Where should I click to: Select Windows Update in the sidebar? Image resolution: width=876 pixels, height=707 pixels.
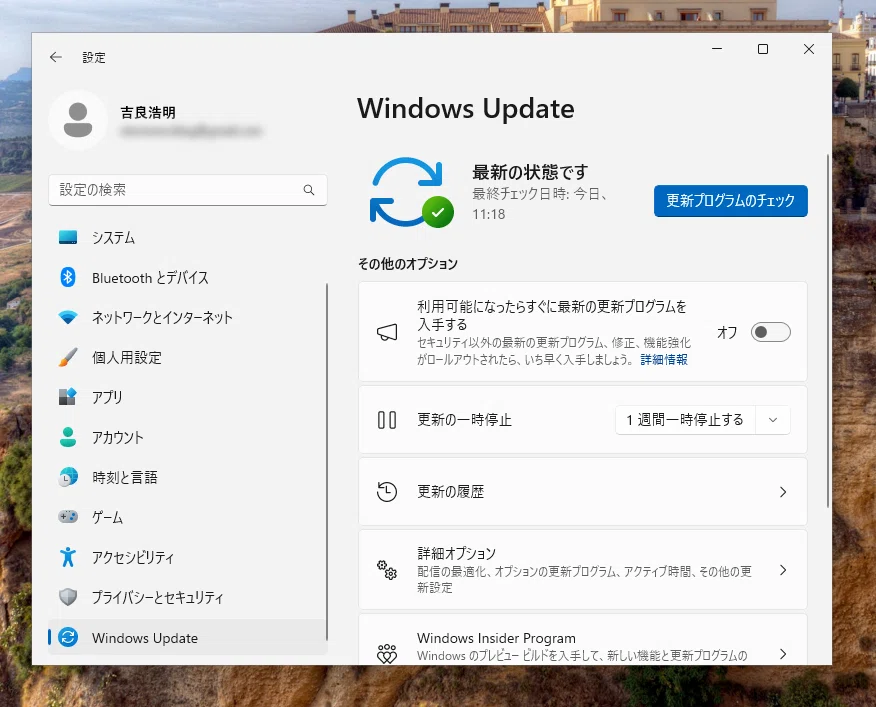point(187,637)
